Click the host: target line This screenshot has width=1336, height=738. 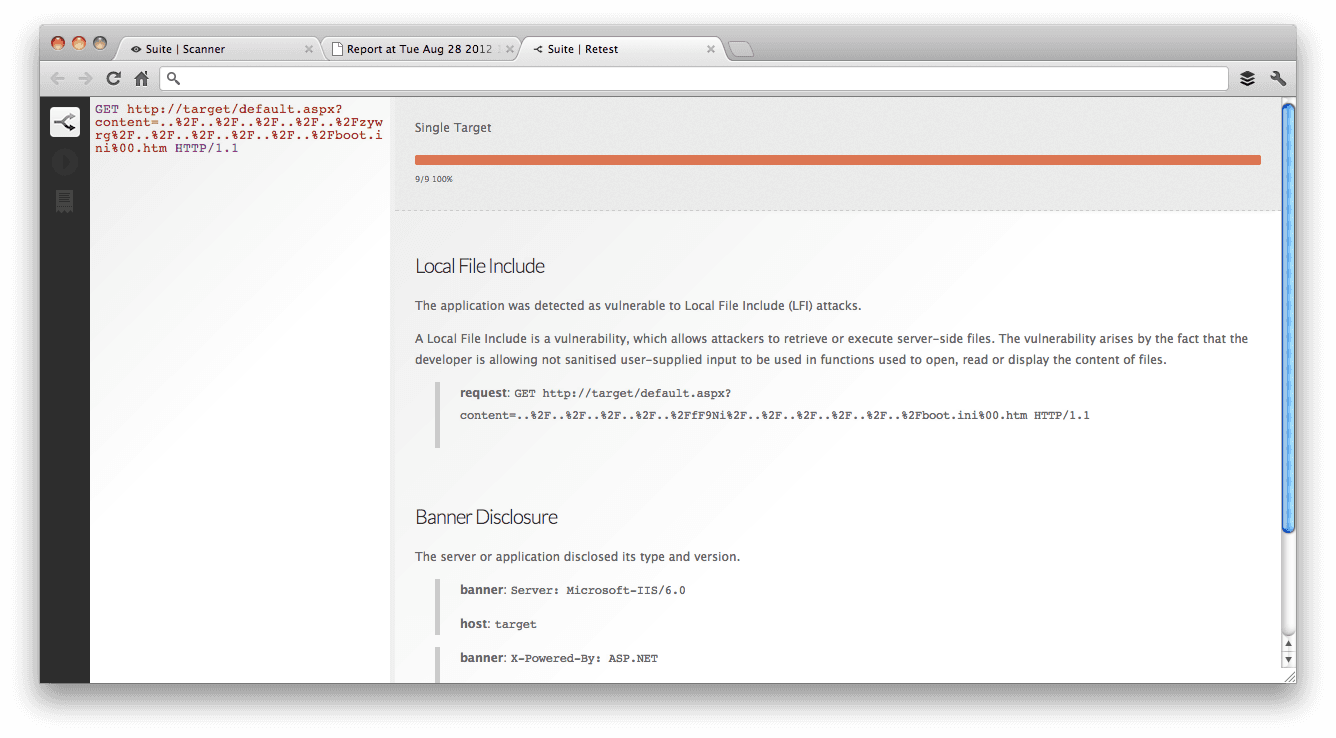pos(498,624)
